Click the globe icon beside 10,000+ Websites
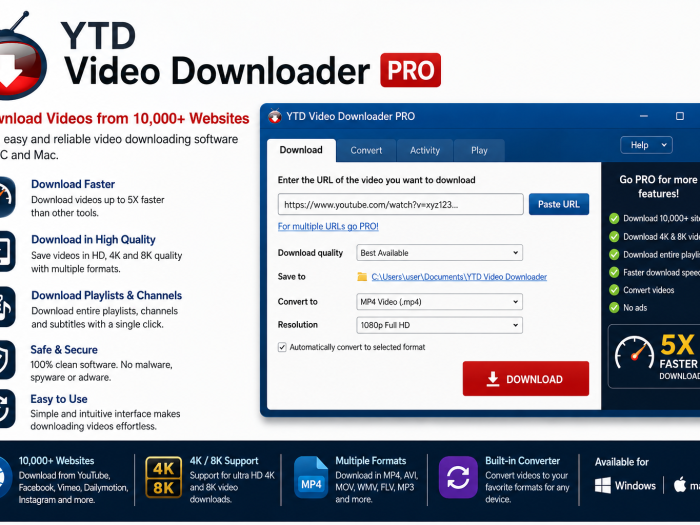Viewport: 700px width, 525px height. [x=5, y=477]
